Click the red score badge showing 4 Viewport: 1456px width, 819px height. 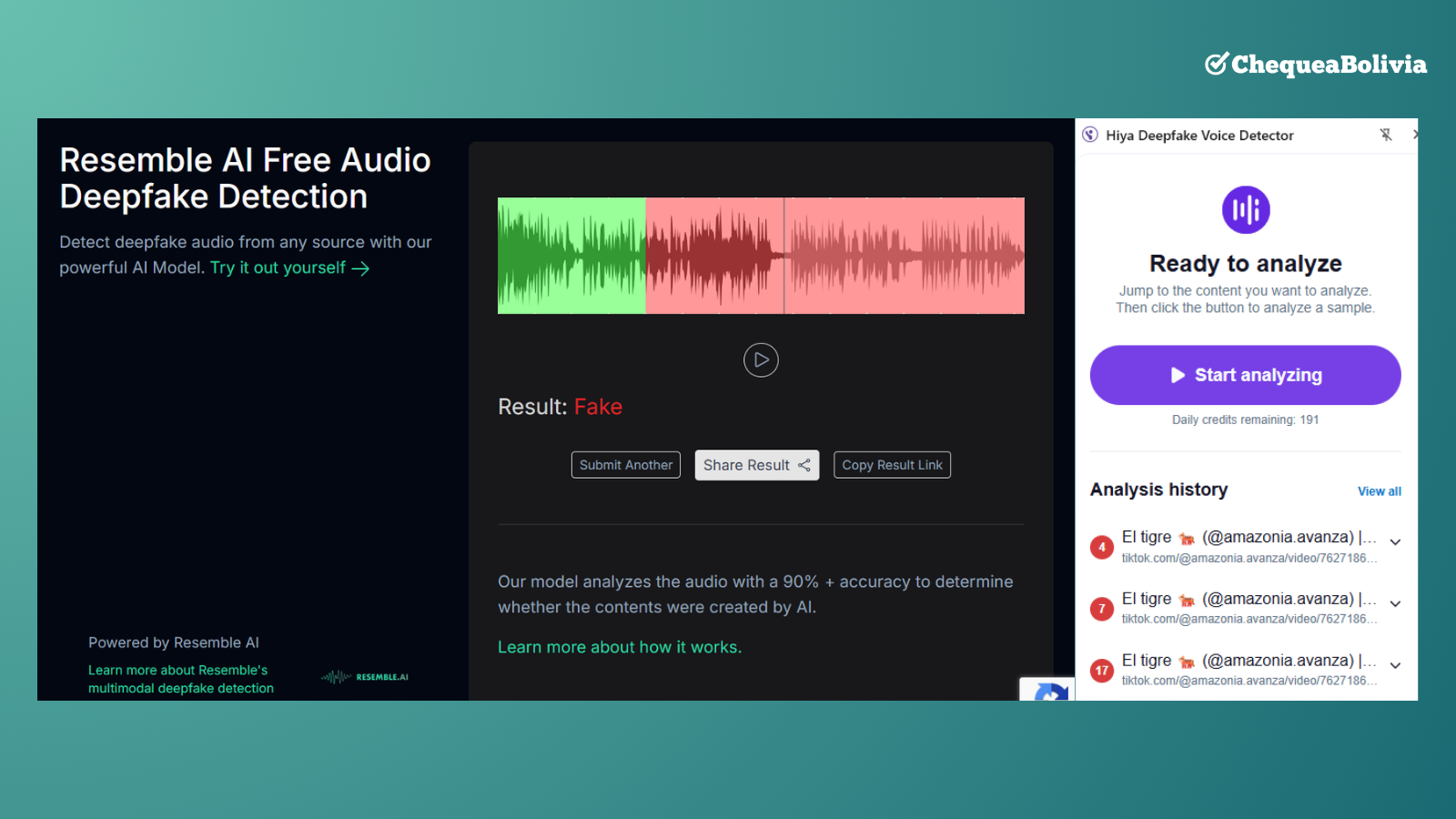click(1102, 547)
